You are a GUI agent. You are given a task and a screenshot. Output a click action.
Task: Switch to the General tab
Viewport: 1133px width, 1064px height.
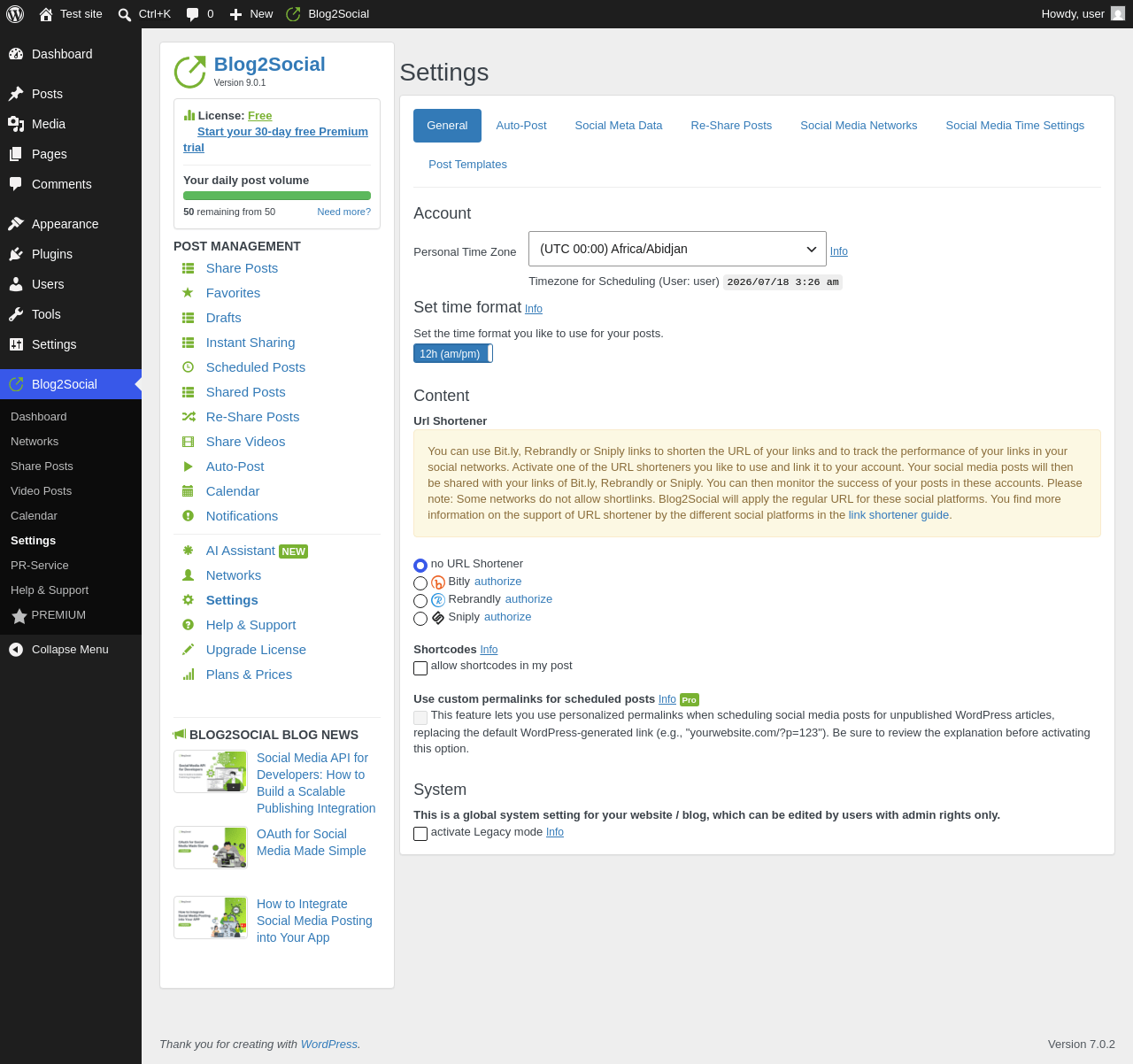click(x=447, y=126)
